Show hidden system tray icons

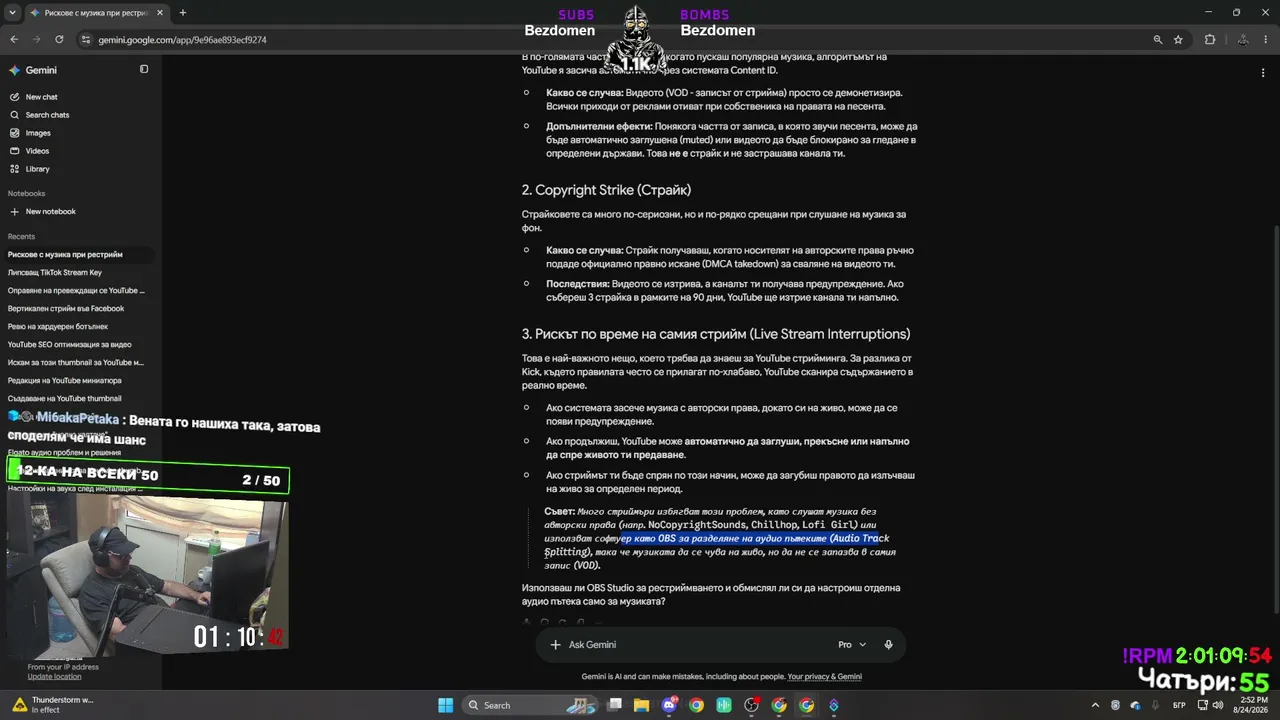click(x=1095, y=705)
